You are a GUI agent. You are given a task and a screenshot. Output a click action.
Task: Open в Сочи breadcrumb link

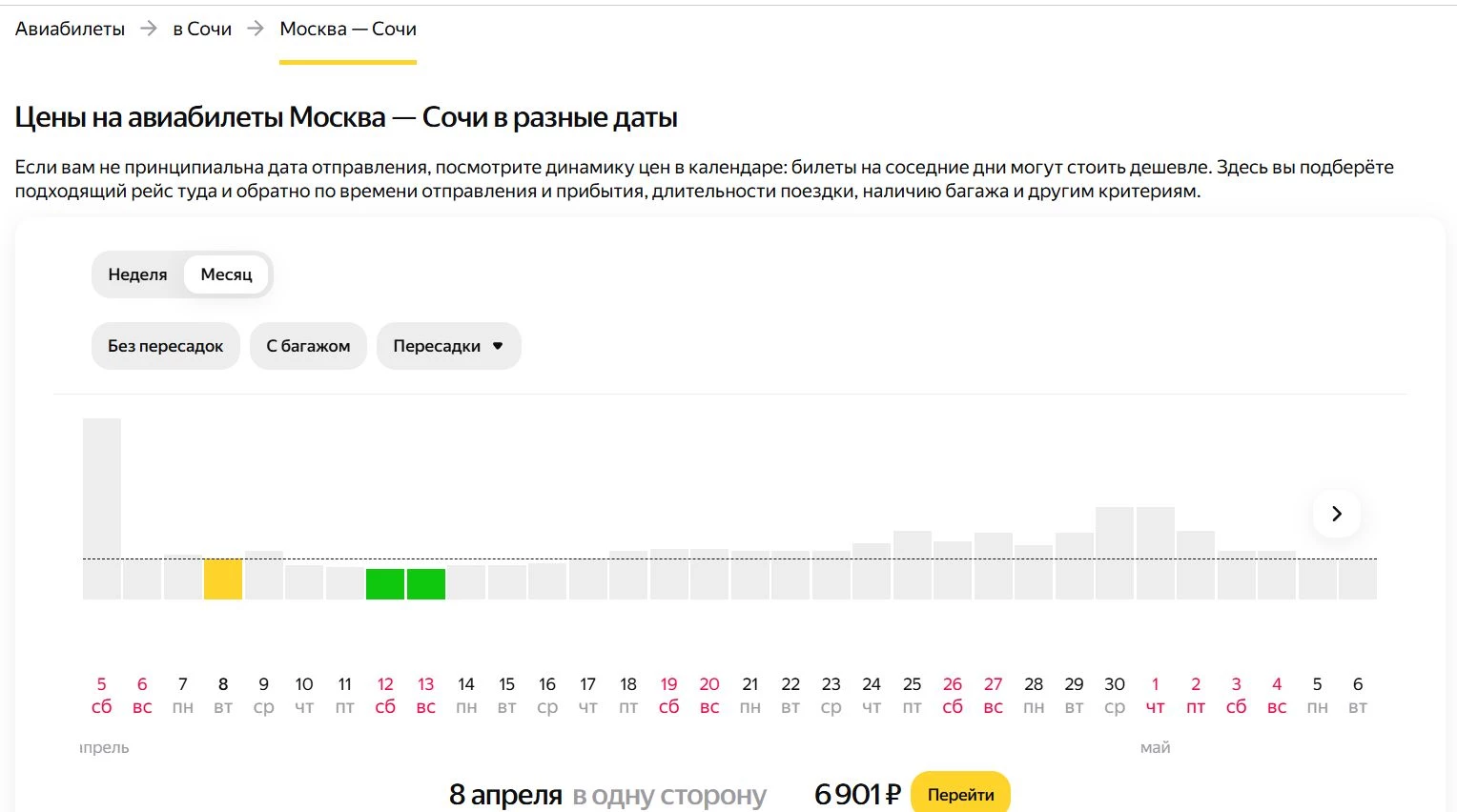coord(202,29)
